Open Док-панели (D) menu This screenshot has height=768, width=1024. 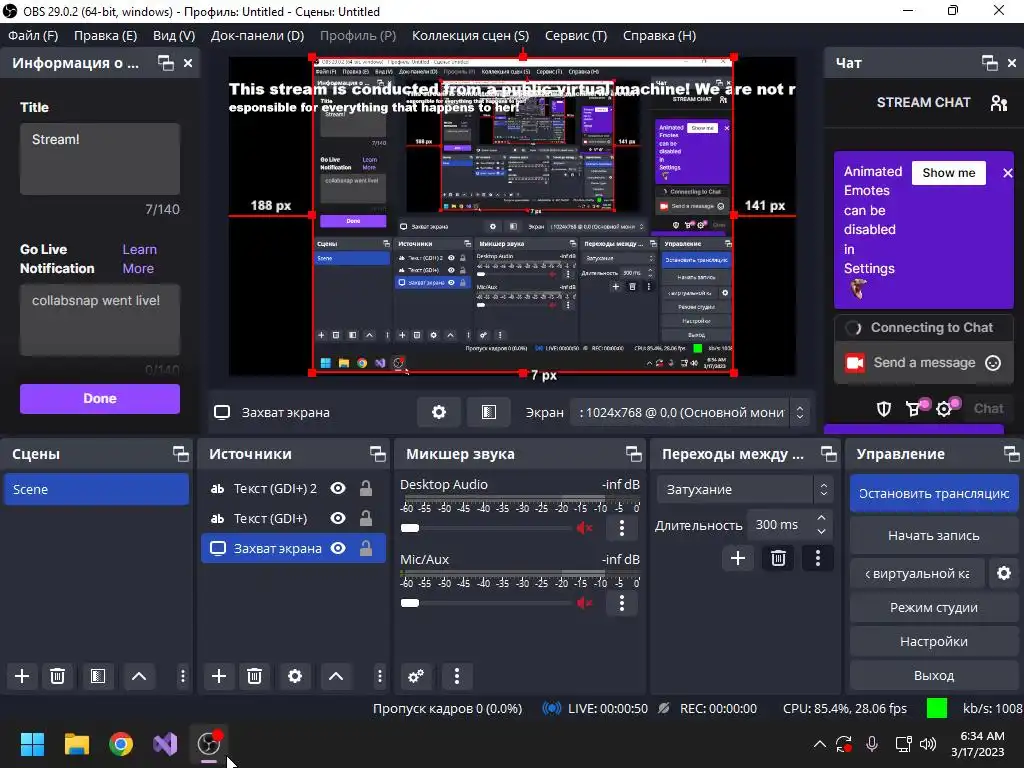[257, 36]
